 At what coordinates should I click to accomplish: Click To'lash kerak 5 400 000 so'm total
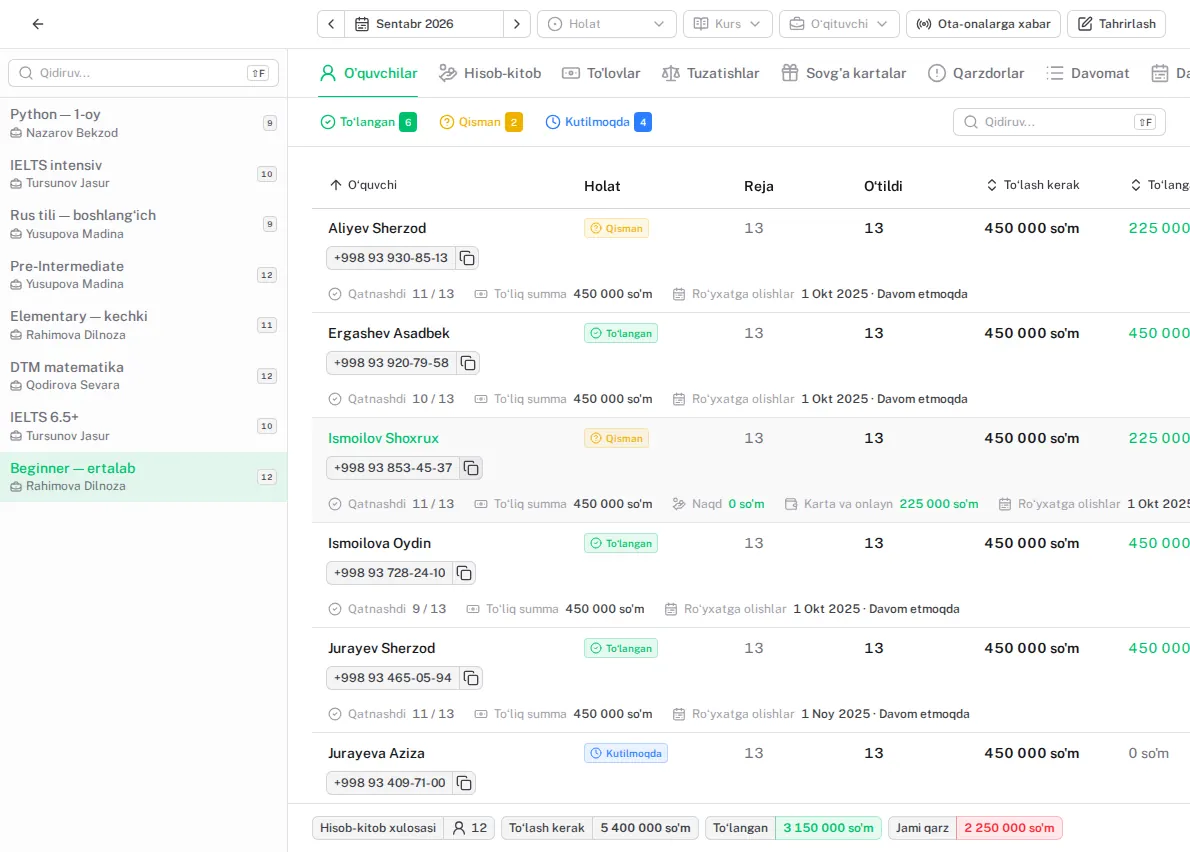600,828
